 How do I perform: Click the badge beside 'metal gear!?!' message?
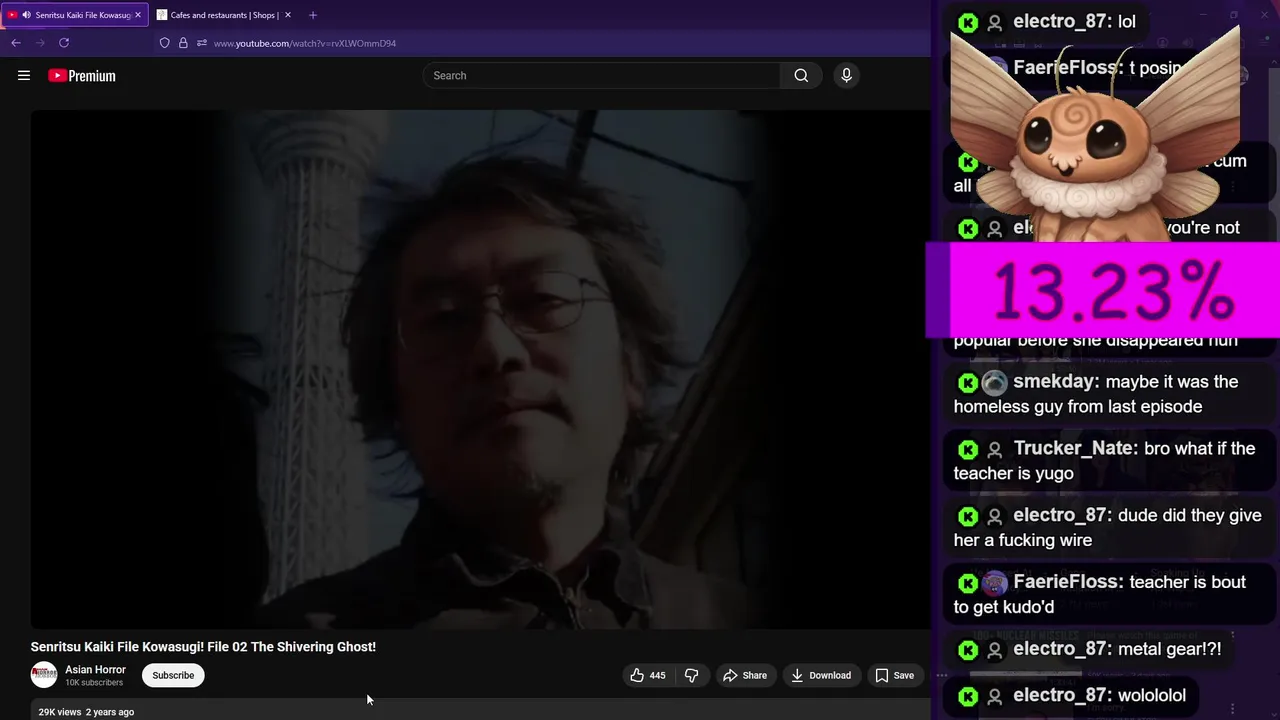coord(968,650)
